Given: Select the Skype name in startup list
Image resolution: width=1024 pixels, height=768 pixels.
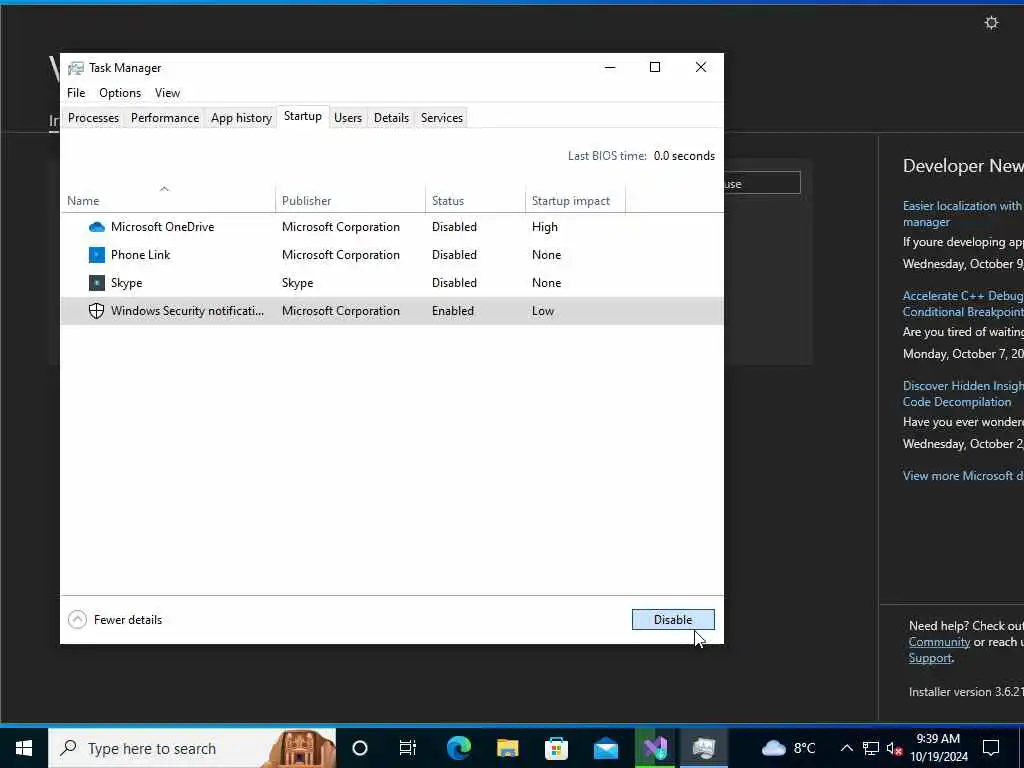Looking at the screenshot, I should coord(126,283).
